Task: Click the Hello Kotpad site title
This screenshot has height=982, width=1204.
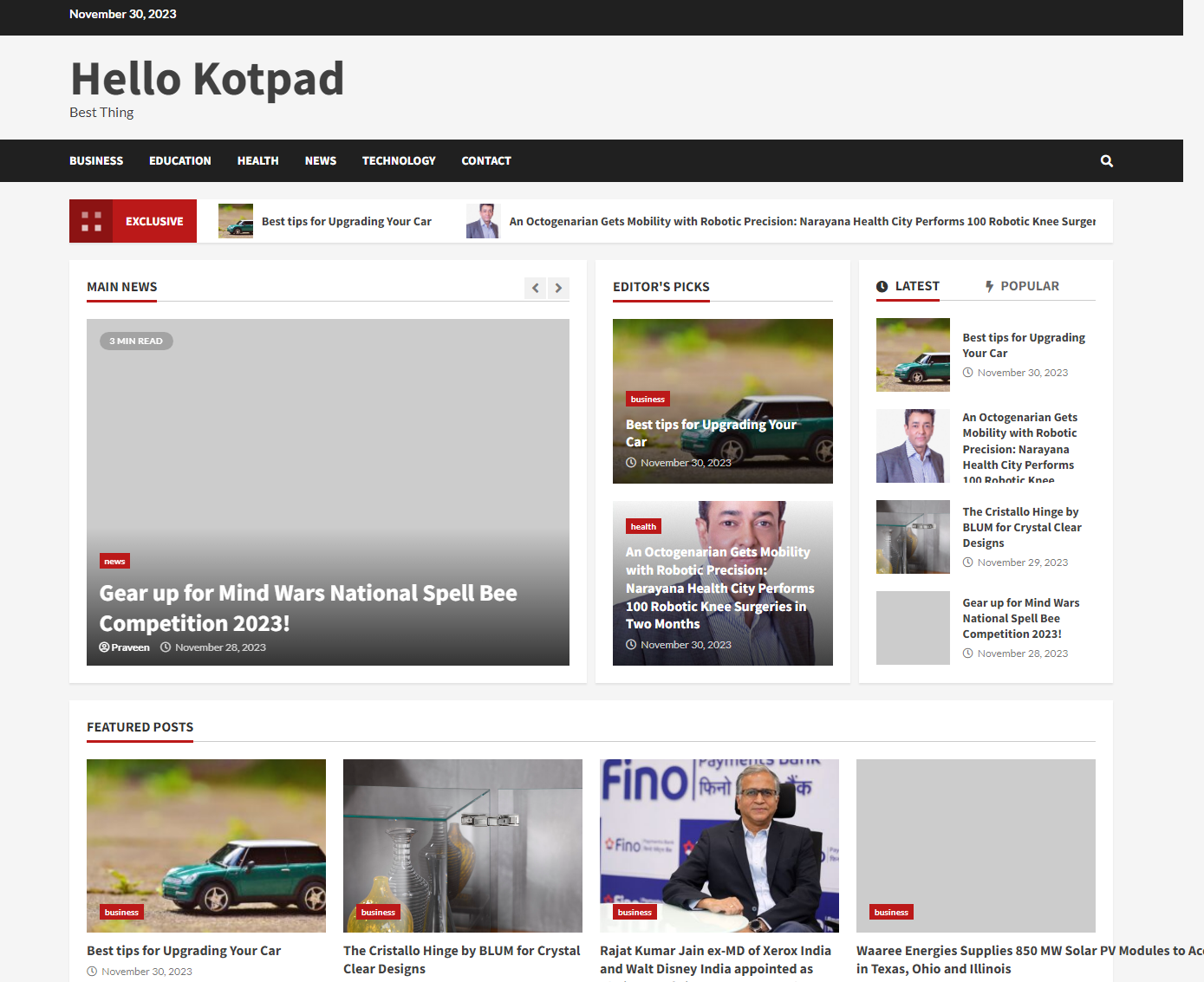Action: [x=207, y=79]
